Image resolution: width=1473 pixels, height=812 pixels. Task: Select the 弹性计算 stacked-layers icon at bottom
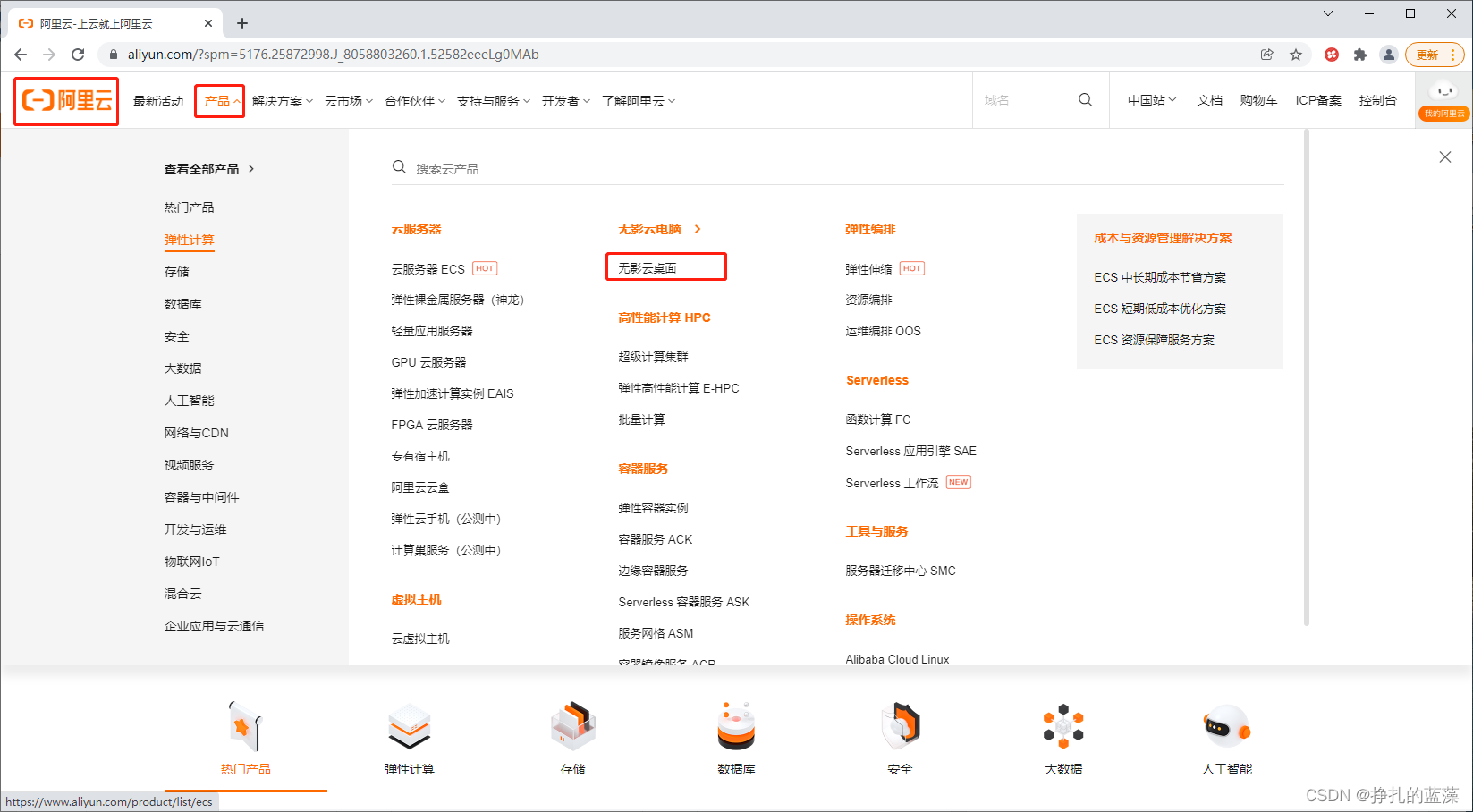point(409,726)
